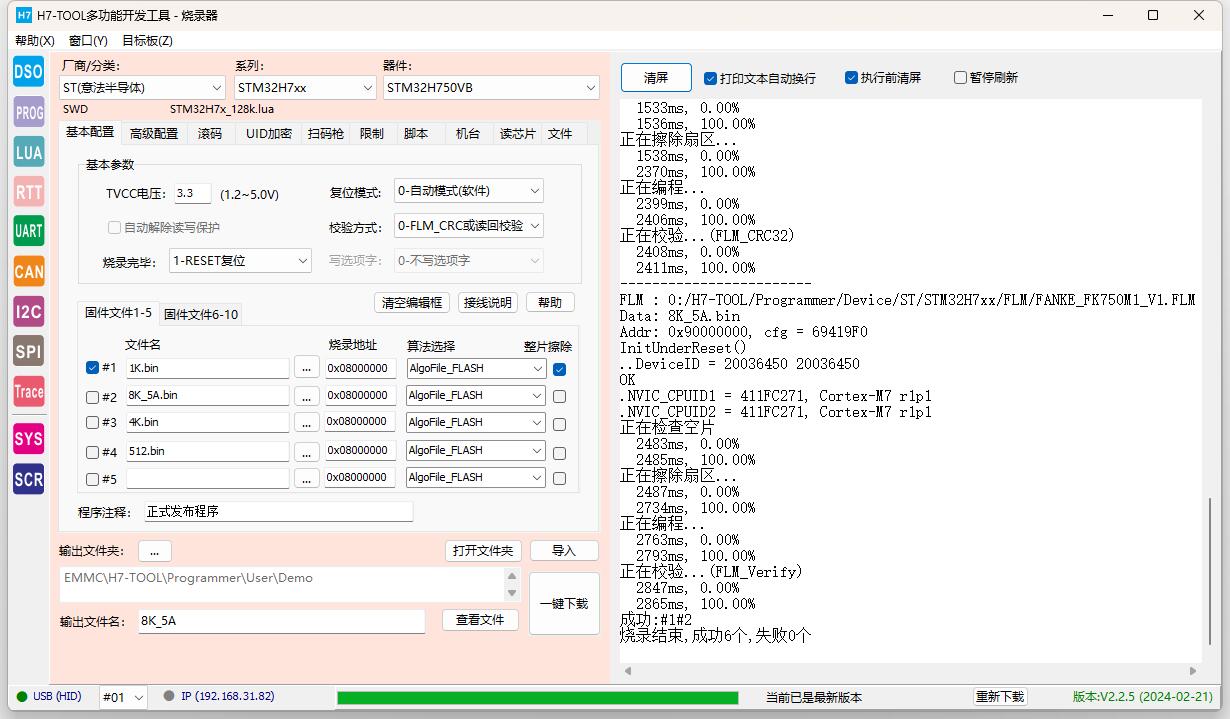Browse file for firmware row #2

coord(307,395)
